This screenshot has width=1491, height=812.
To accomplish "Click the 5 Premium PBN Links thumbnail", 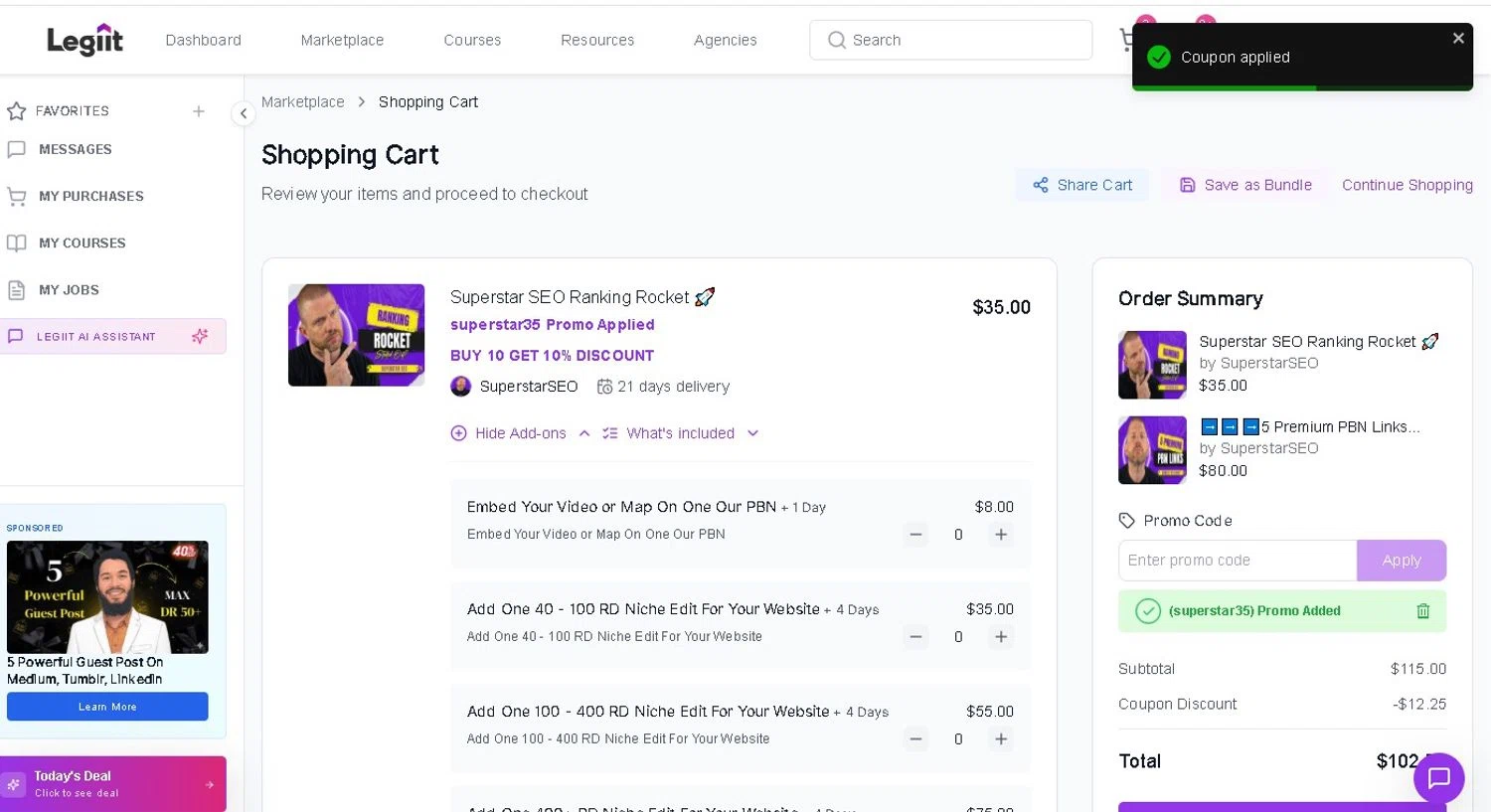I will 1152,450.
